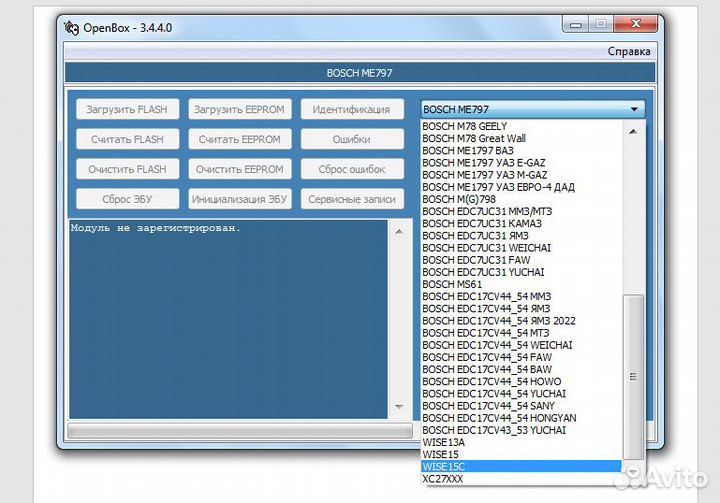Choose BOSCH EDC17CV44_54 HONGYAN

point(521,418)
